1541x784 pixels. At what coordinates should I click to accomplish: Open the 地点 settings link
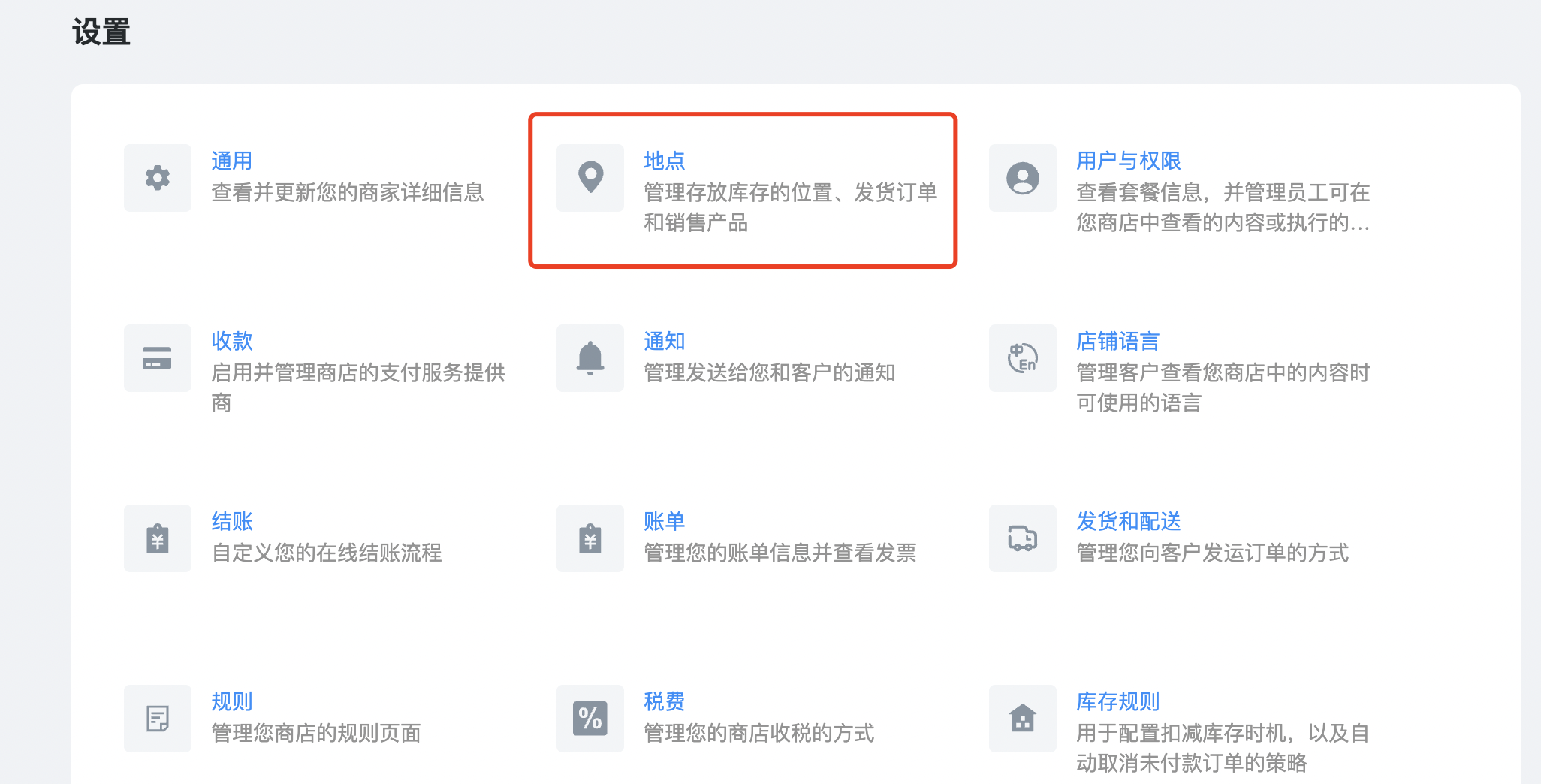(x=664, y=161)
